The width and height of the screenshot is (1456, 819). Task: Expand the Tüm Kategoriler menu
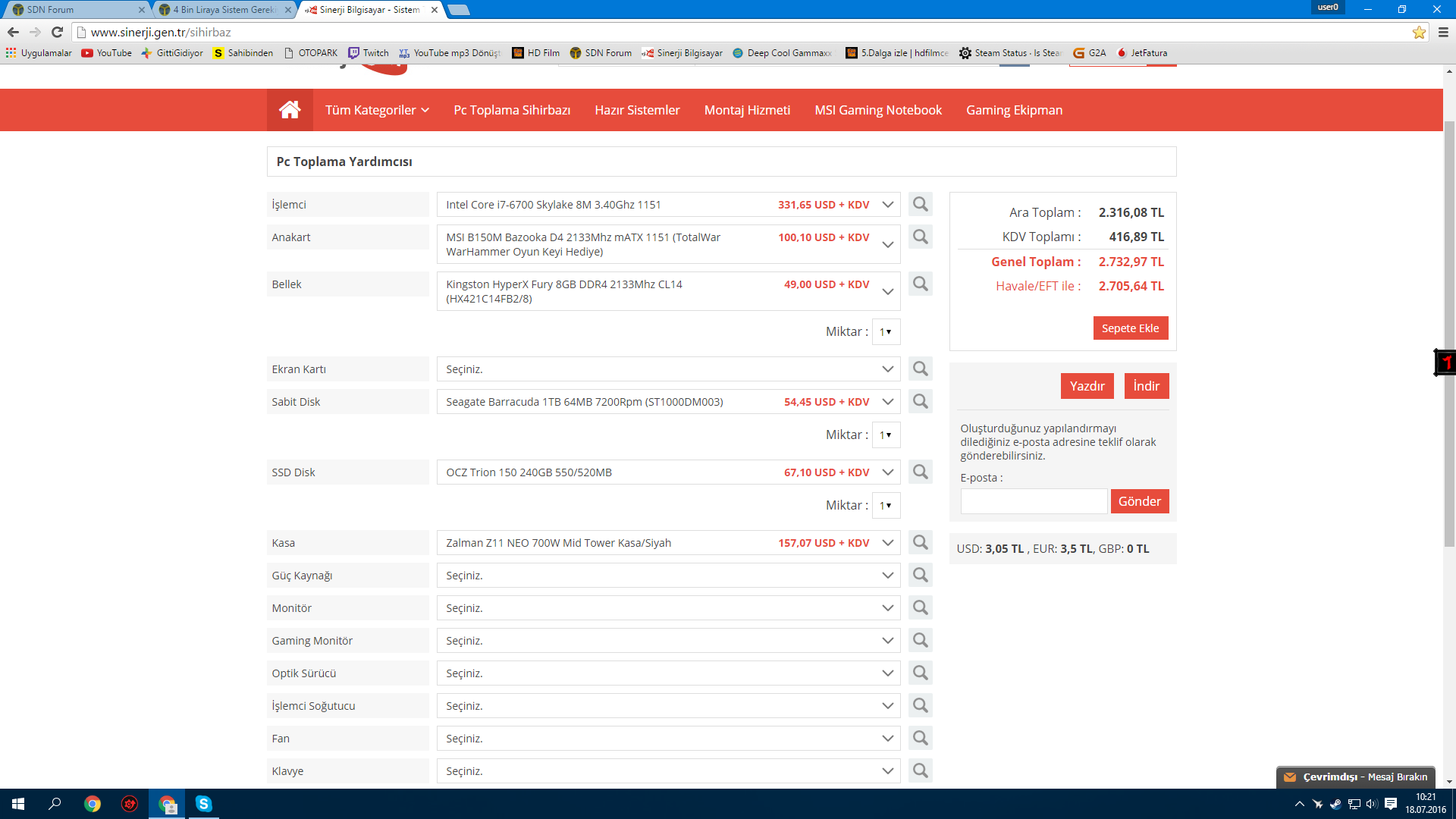point(377,110)
